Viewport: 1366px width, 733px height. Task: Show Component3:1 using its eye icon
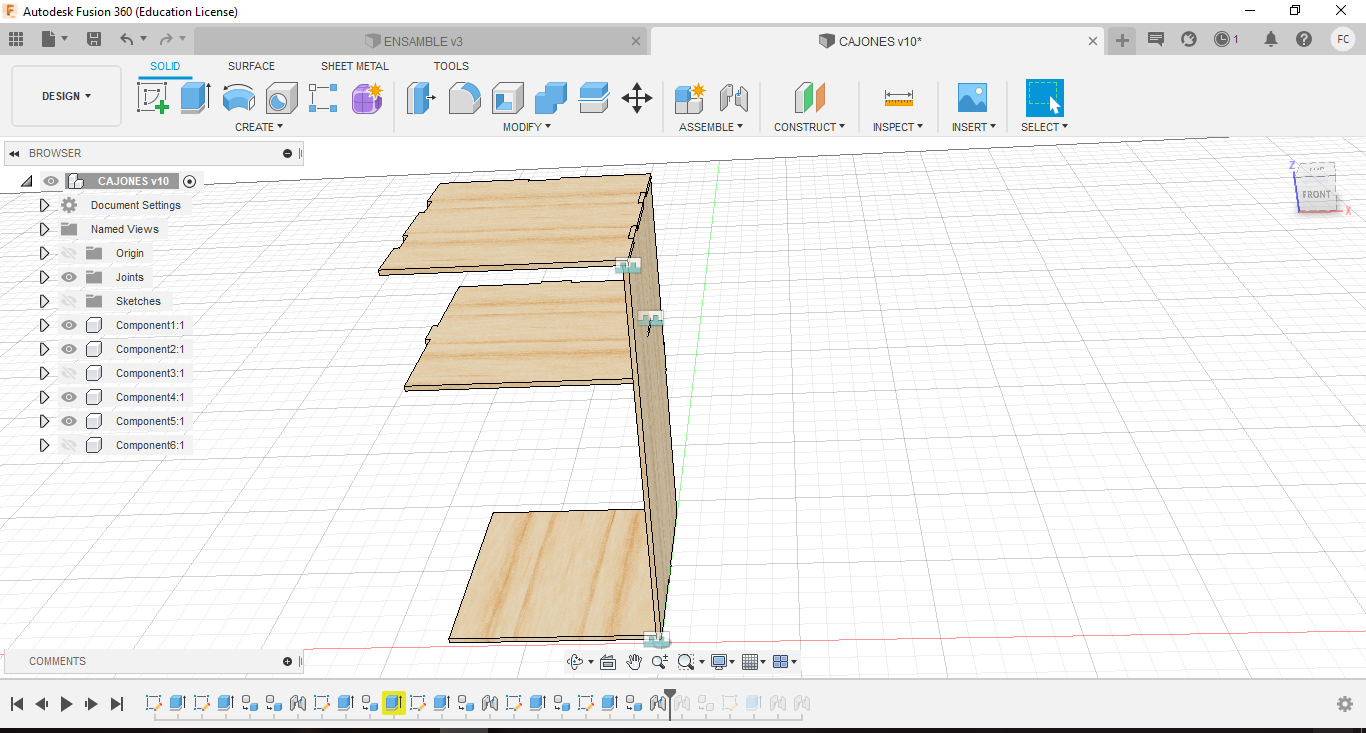69,373
